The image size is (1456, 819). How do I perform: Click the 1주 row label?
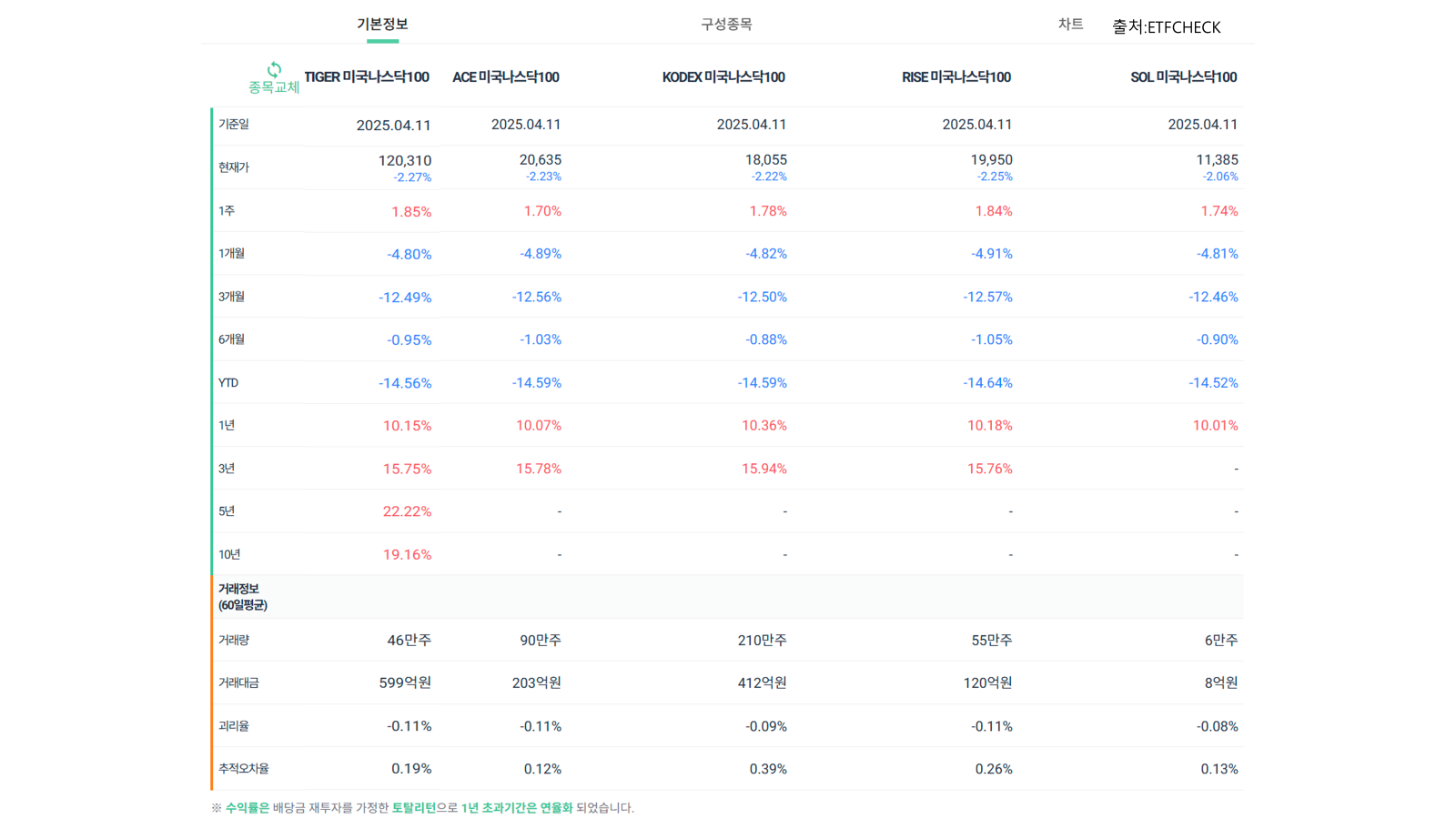point(227,211)
